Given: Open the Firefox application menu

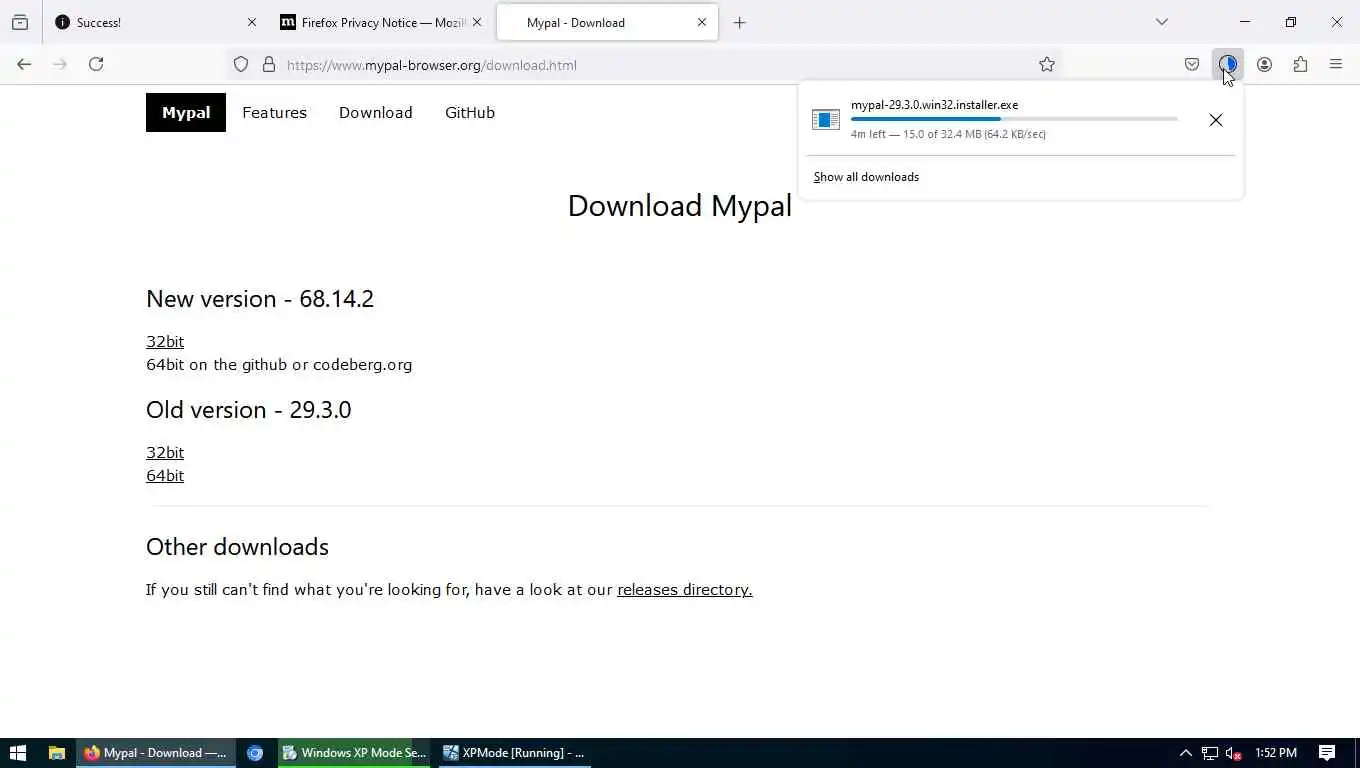Looking at the screenshot, I should 1336,64.
